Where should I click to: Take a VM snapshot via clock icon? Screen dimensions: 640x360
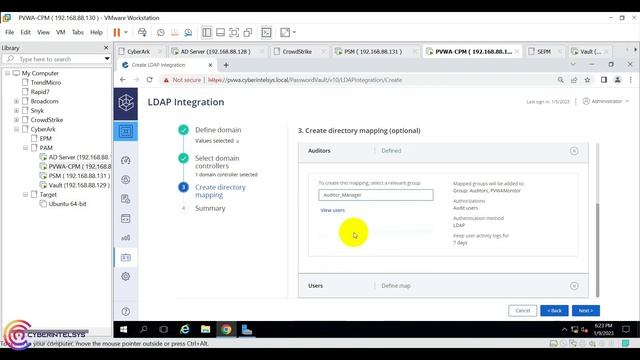tap(161, 32)
